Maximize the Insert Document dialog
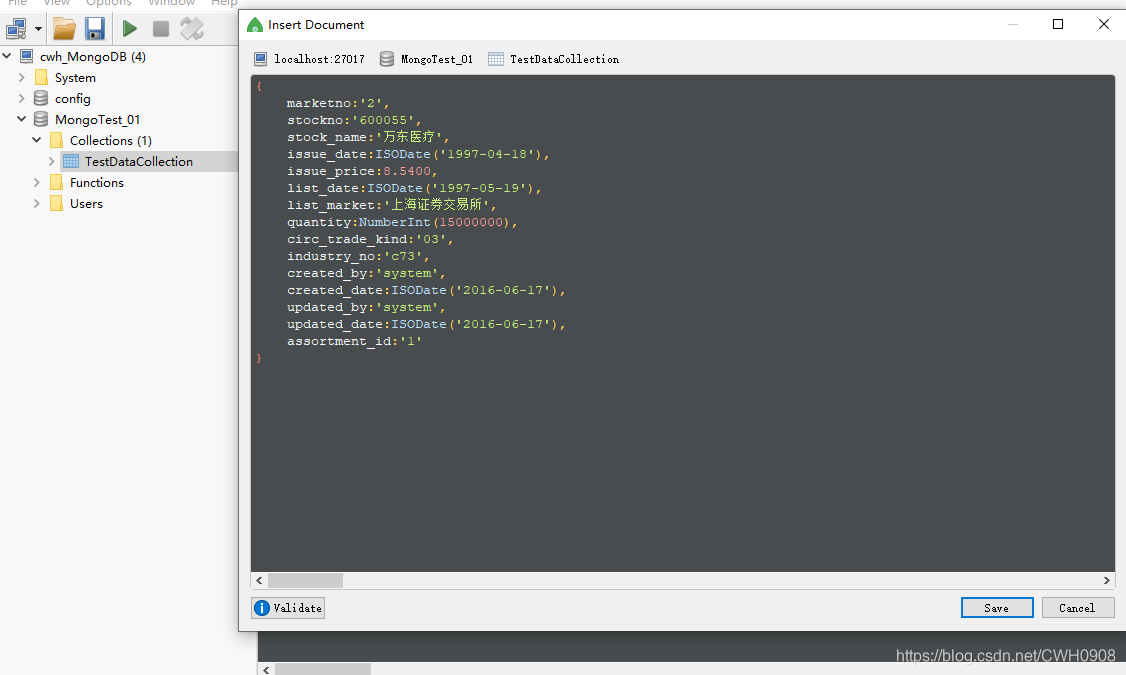This screenshot has height=675, width=1126. [1058, 24]
